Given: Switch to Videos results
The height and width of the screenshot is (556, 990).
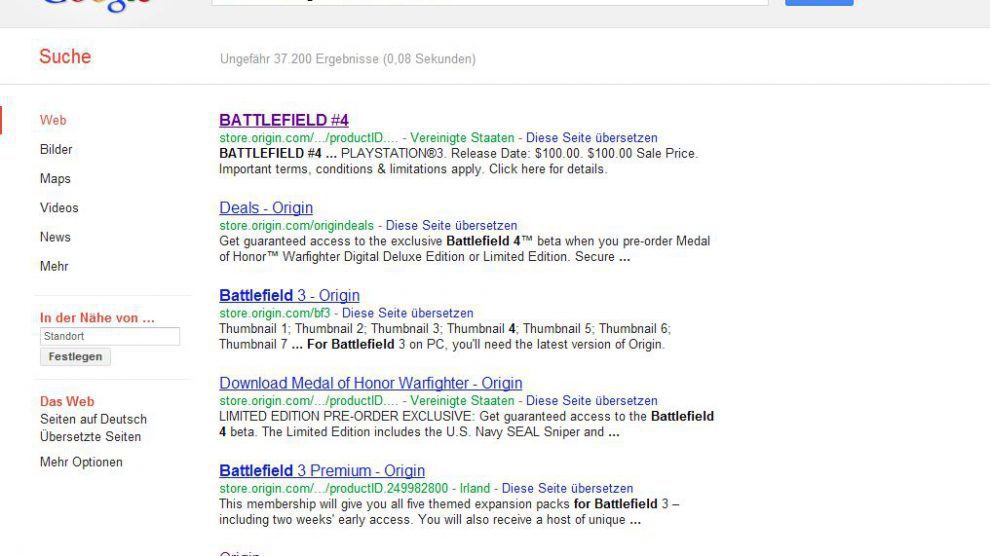Looking at the screenshot, I should point(59,208).
